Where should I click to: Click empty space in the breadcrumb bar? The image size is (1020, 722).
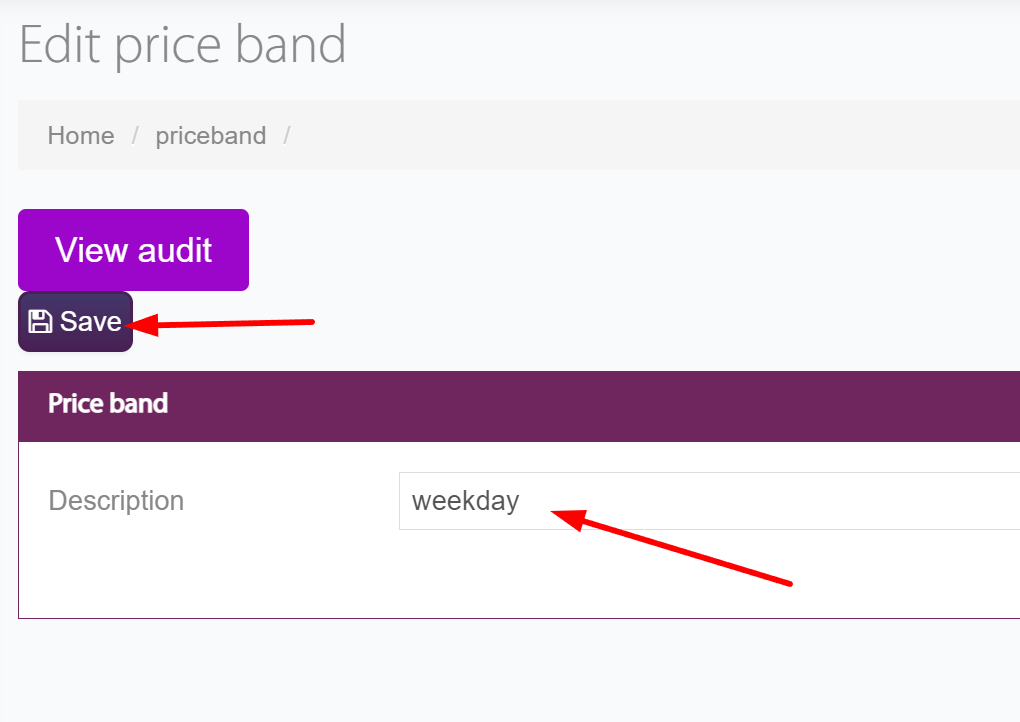(x=650, y=136)
